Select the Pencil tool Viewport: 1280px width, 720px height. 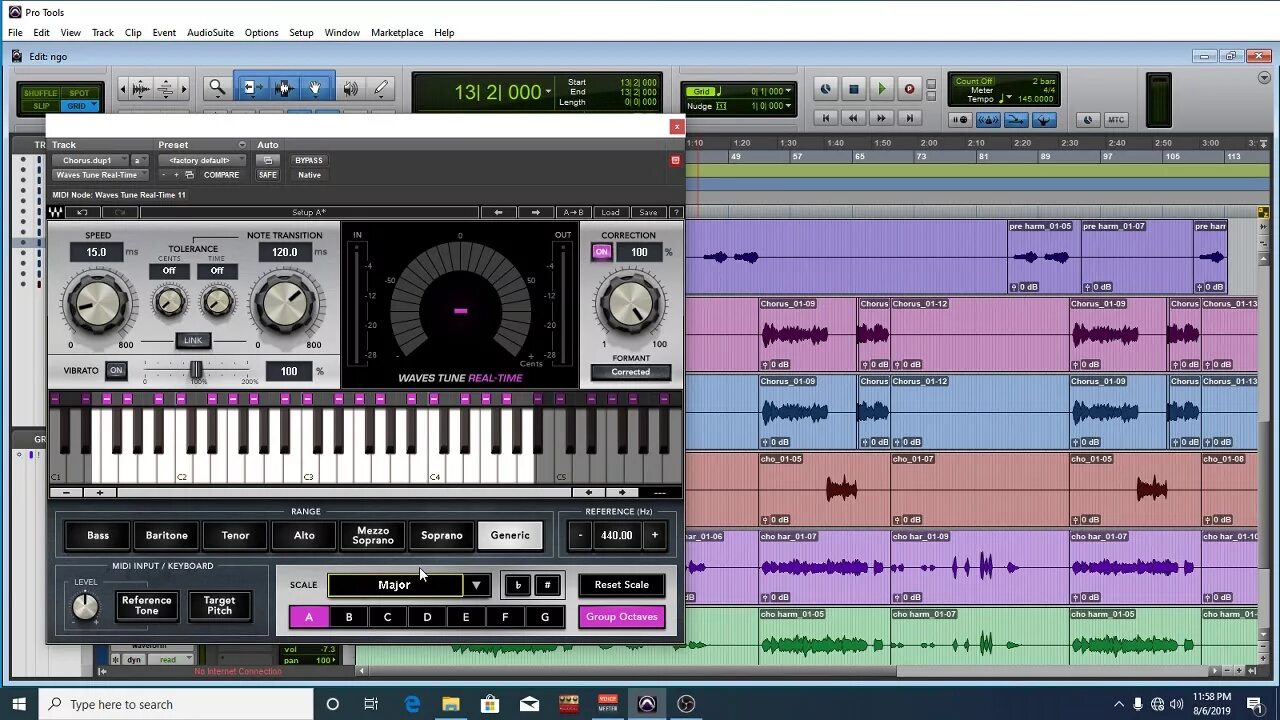381,89
